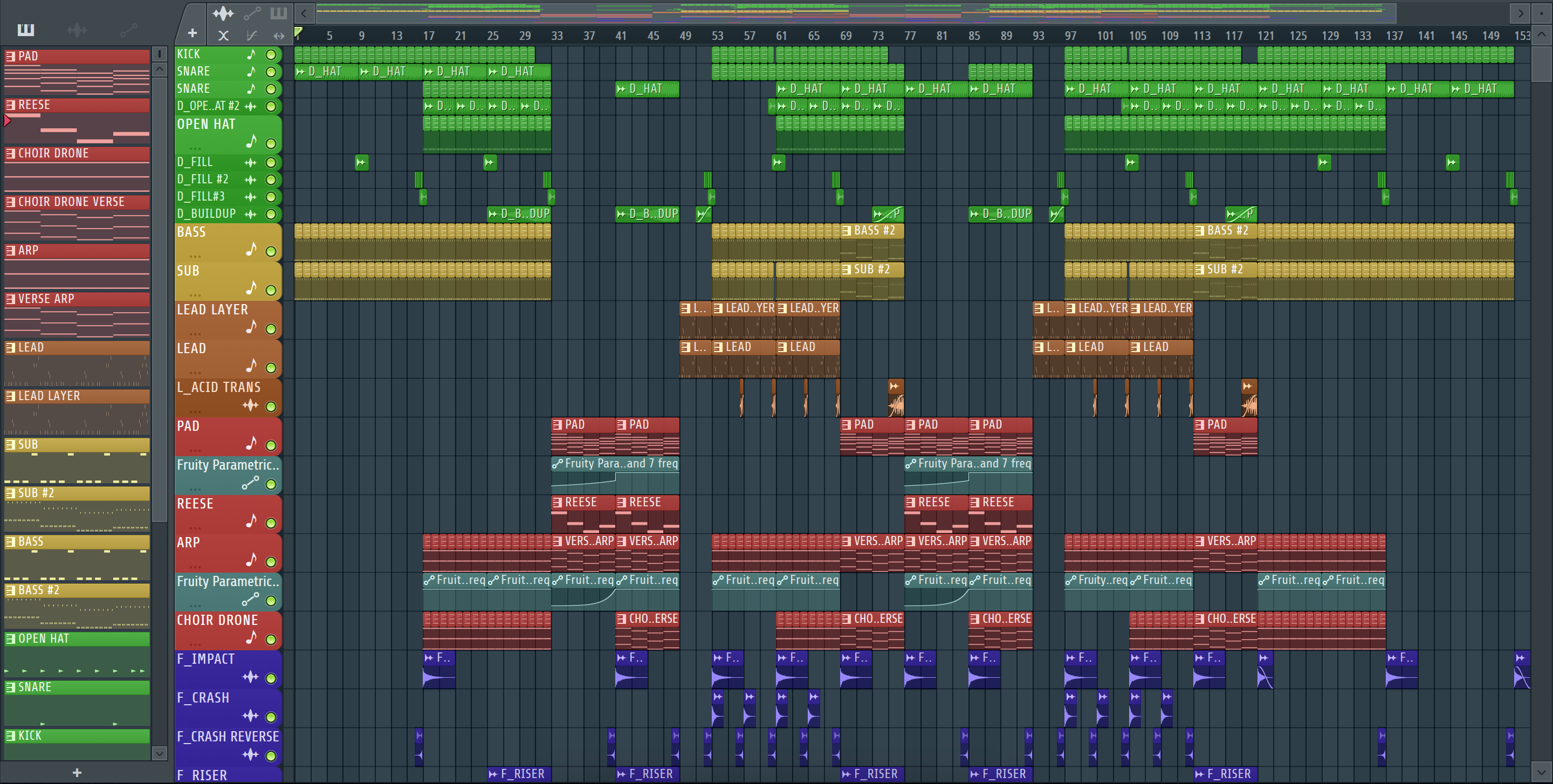Click the small dot button at top-right corner
The height and width of the screenshot is (784, 1553).
coord(1541,12)
